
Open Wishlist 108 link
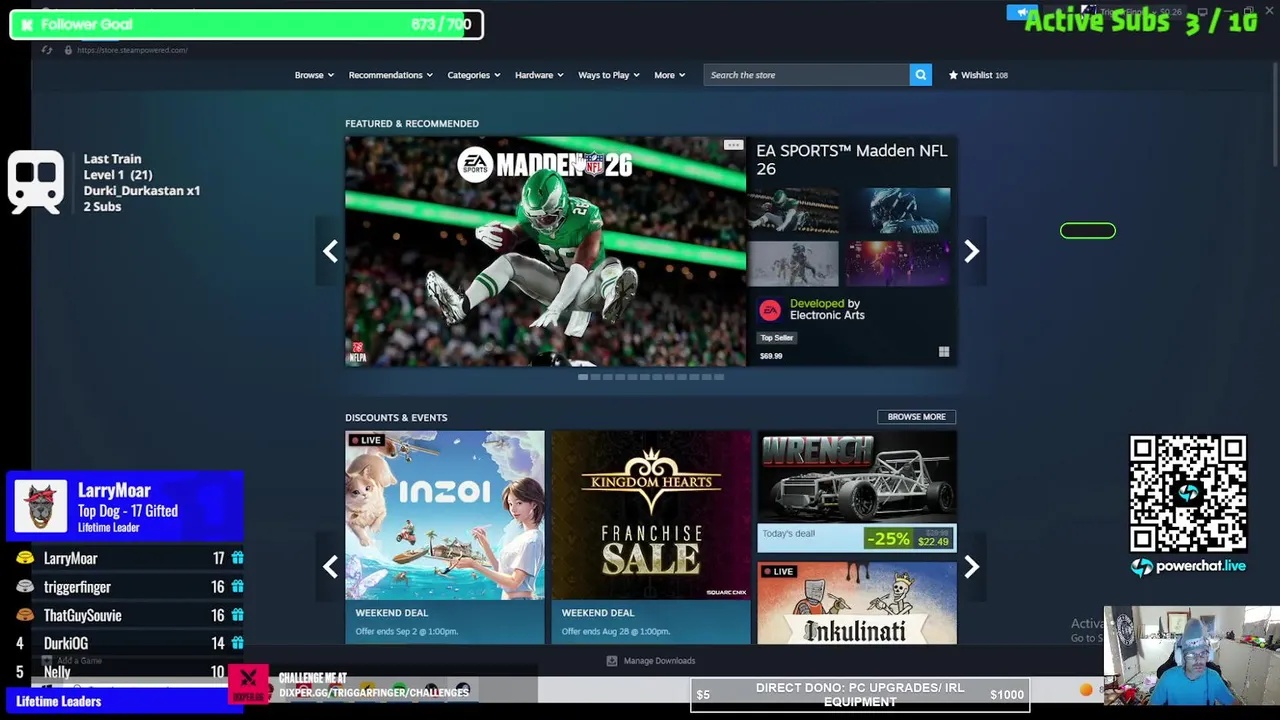tap(978, 75)
